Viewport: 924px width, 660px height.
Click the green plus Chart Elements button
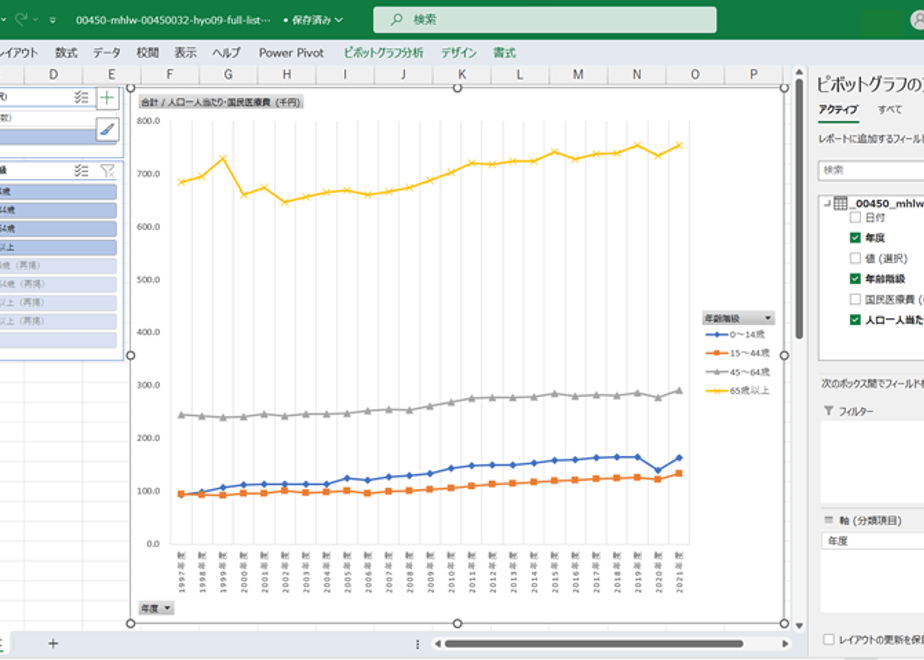click(x=107, y=98)
